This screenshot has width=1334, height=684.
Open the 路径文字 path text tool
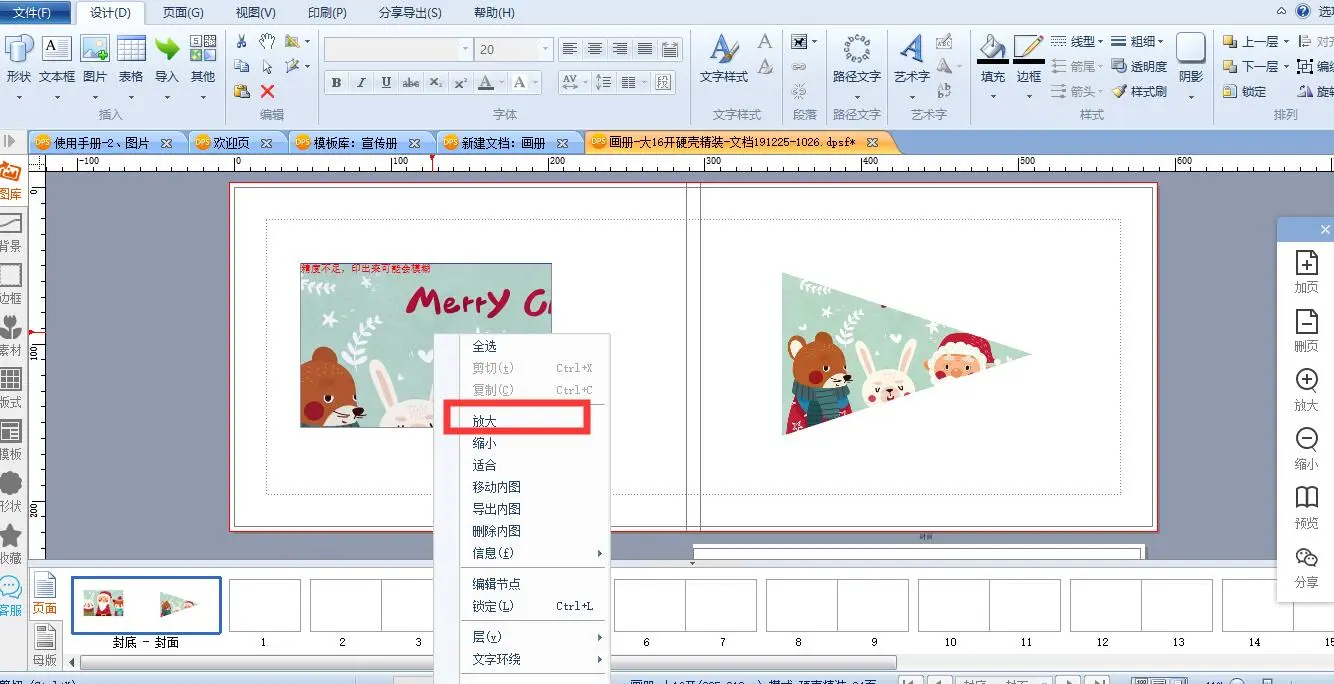click(x=857, y=58)
